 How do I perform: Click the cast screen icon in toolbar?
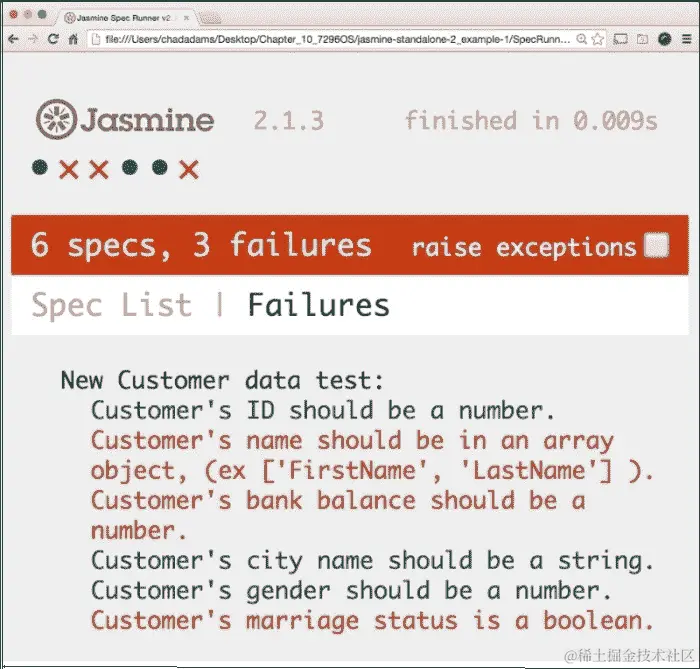(x=620, y=39)
